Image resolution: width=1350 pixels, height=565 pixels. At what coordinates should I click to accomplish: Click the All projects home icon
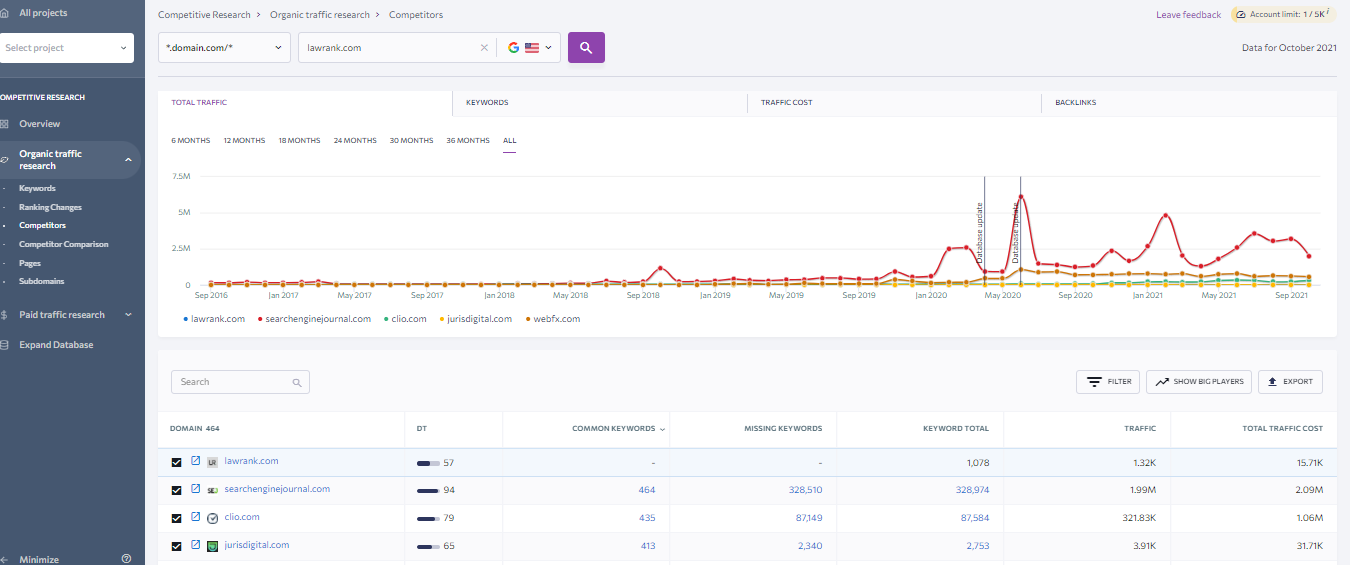point(5,13)
